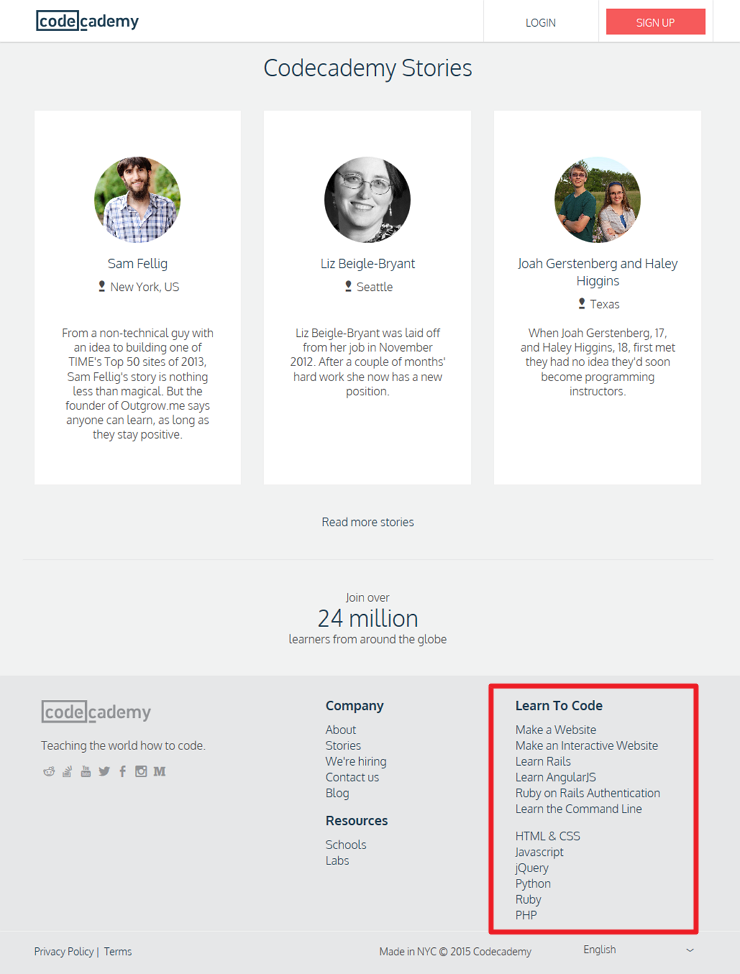Click the language selector chevron arrow
This screenshot has height=974, width=740.
tap(690, 950)
